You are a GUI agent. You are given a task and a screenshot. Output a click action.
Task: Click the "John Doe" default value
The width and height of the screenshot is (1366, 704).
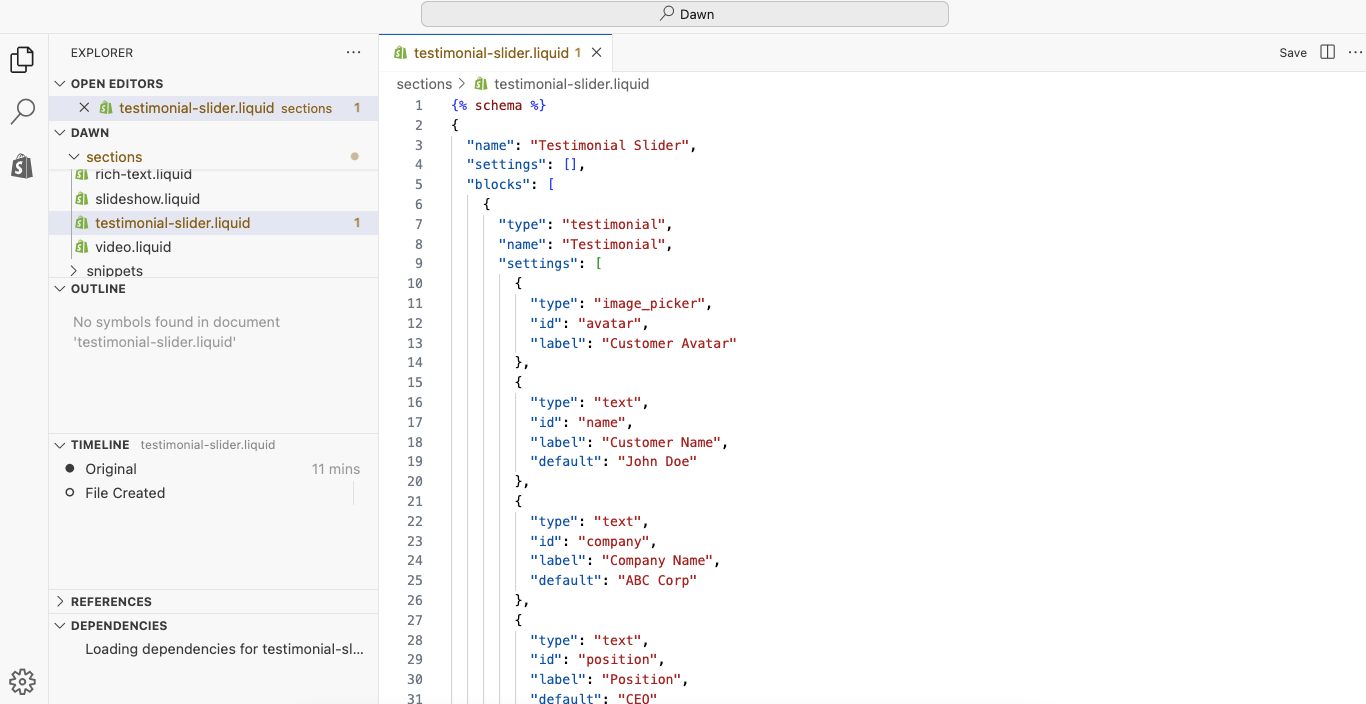pyautogui.click(x=657, y=461)
